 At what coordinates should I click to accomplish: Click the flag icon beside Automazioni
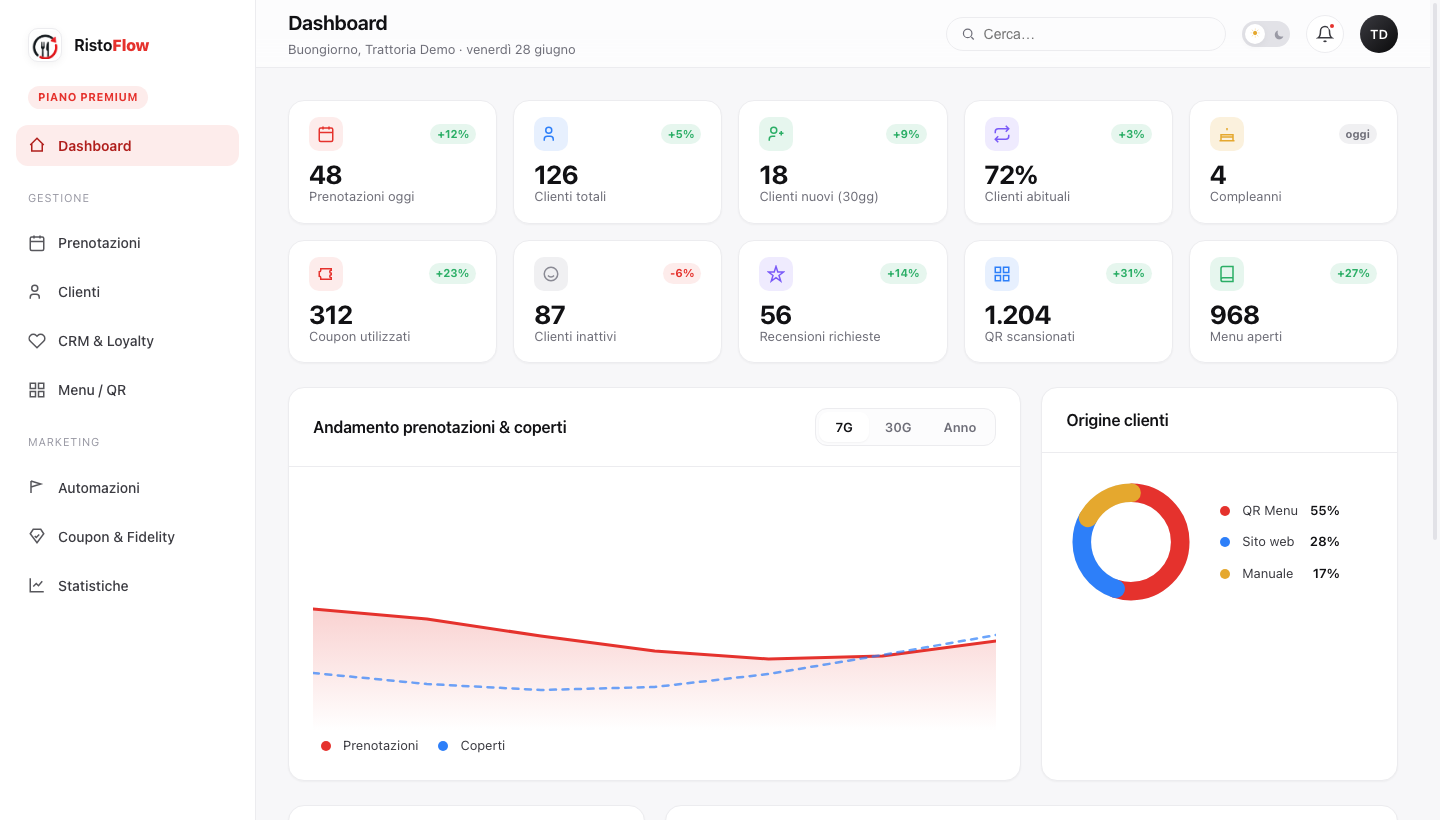pos(37,488)
